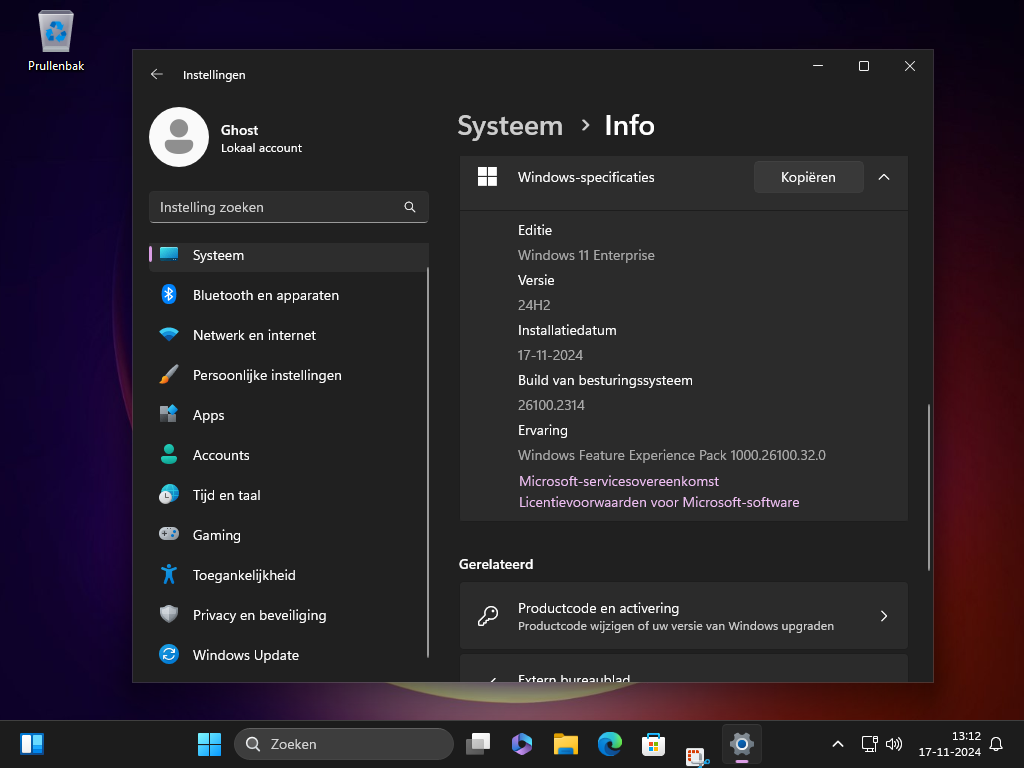Click the globe clock icon for Tijd en taal

click(x=169, y=494)
